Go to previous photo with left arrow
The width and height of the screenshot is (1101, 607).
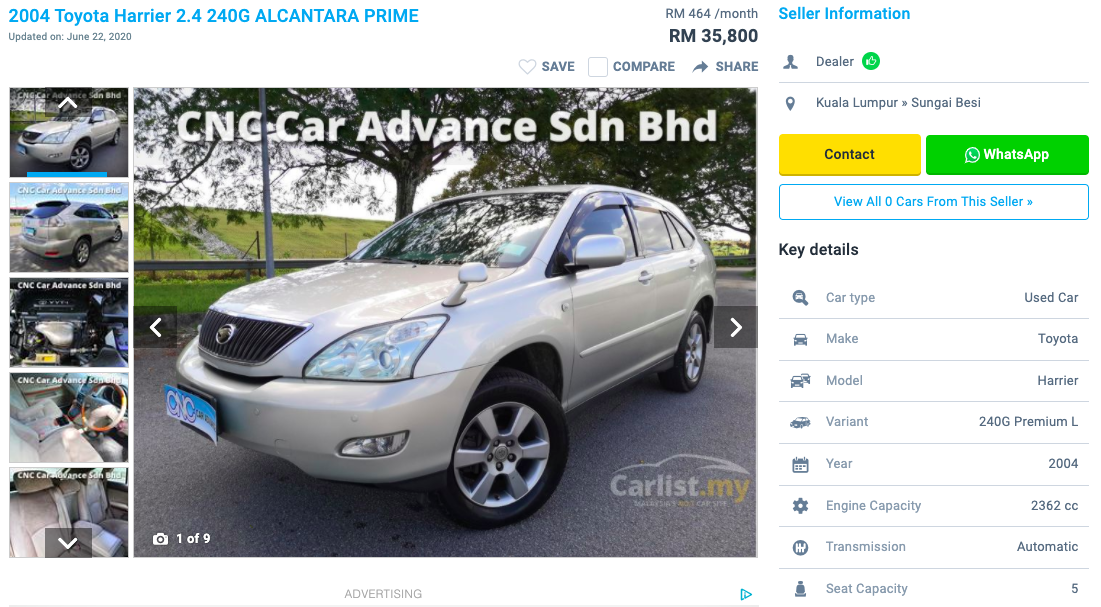tap(156, 327)
